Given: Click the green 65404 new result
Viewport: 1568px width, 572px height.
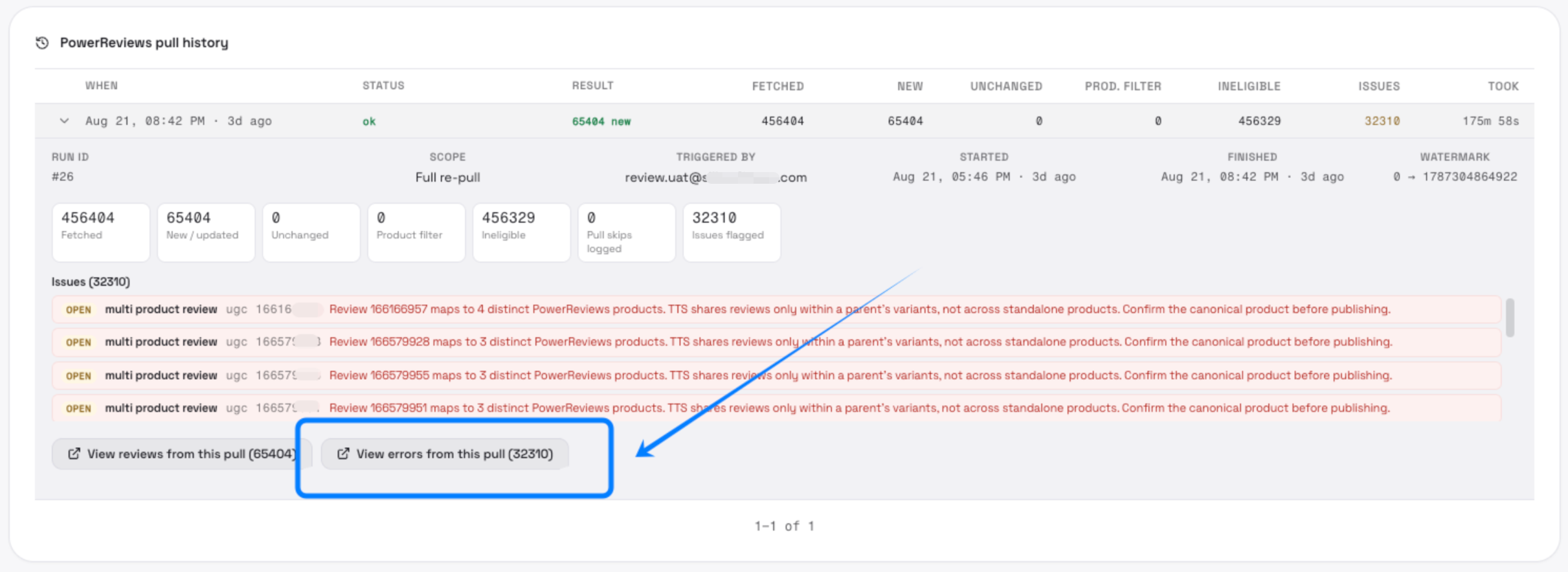Looking at the screenshot, I should point(601,121).
